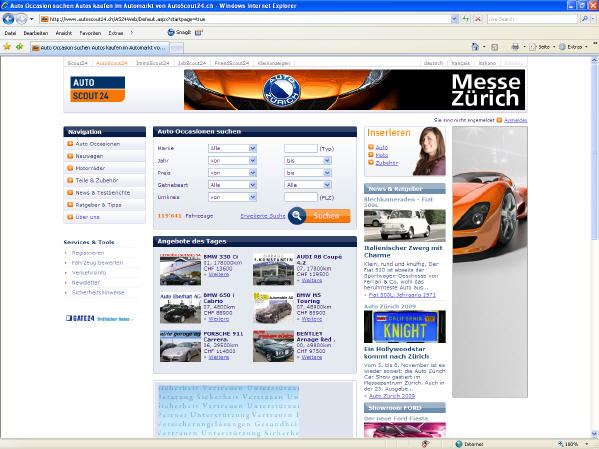Click the Messe Zürich banner ad
599x449 pixels.
355,90
